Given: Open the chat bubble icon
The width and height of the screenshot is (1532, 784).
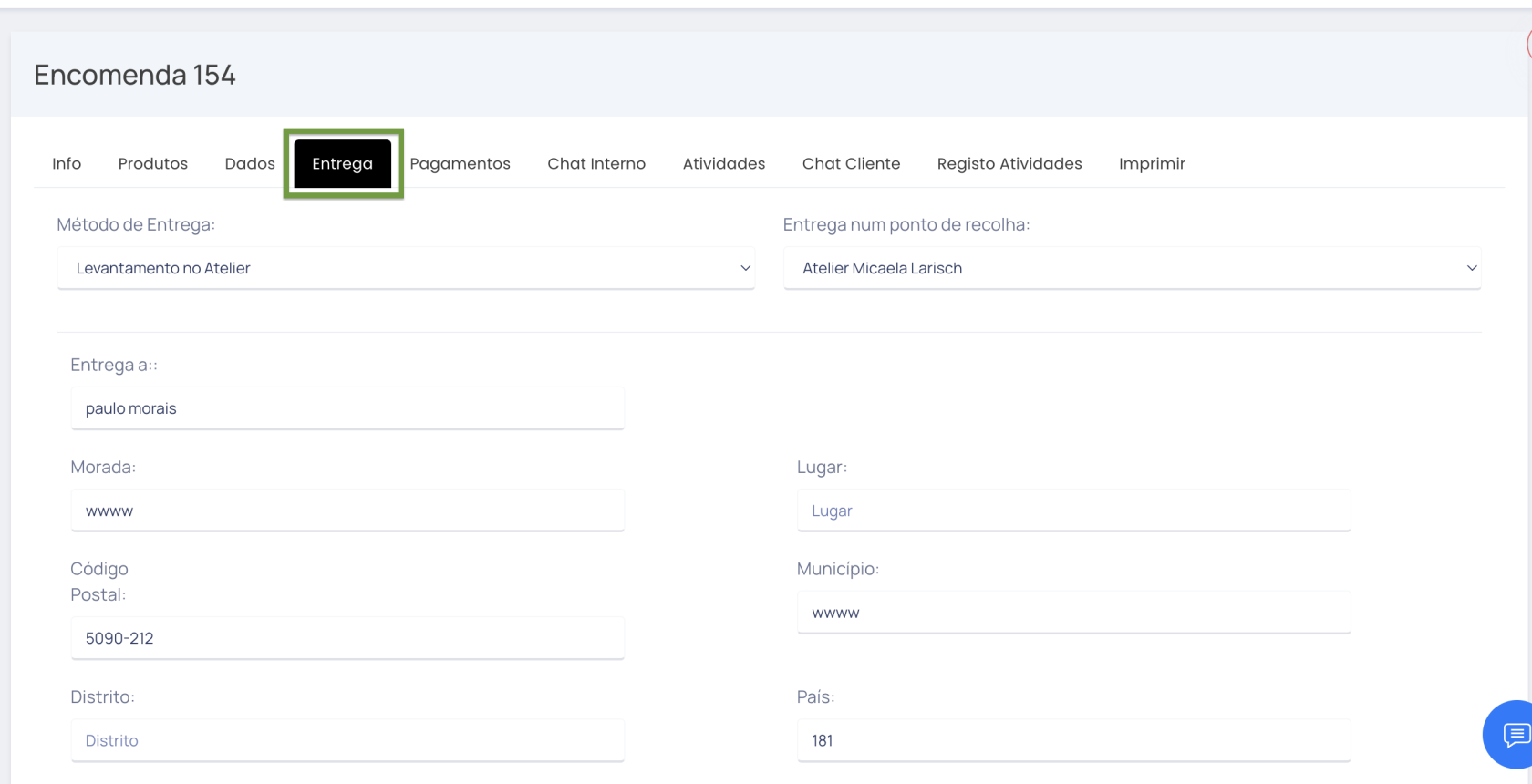Looking at the screenshot, I should pyautogui.click(x=1514, y=734).
